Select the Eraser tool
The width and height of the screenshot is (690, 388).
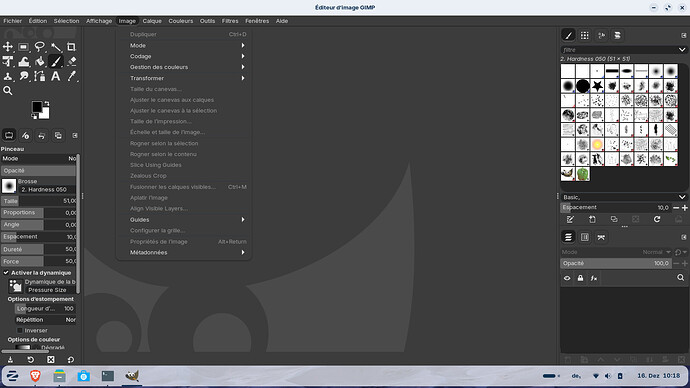(x=72, y=62)
